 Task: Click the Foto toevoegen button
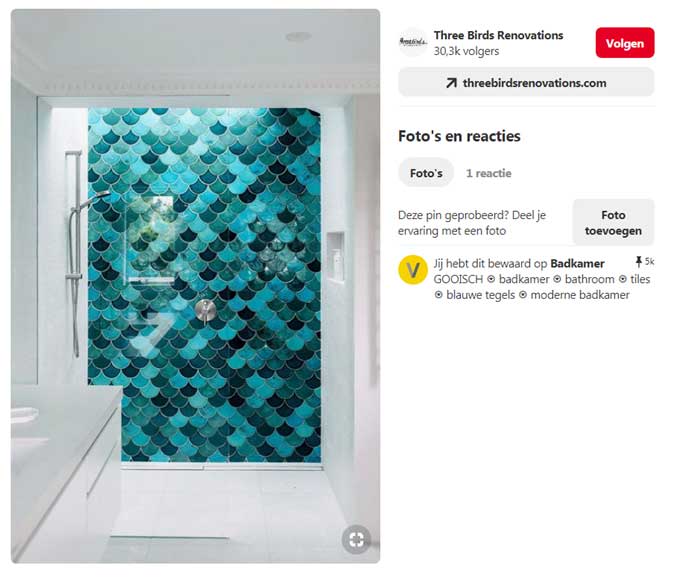613,222
